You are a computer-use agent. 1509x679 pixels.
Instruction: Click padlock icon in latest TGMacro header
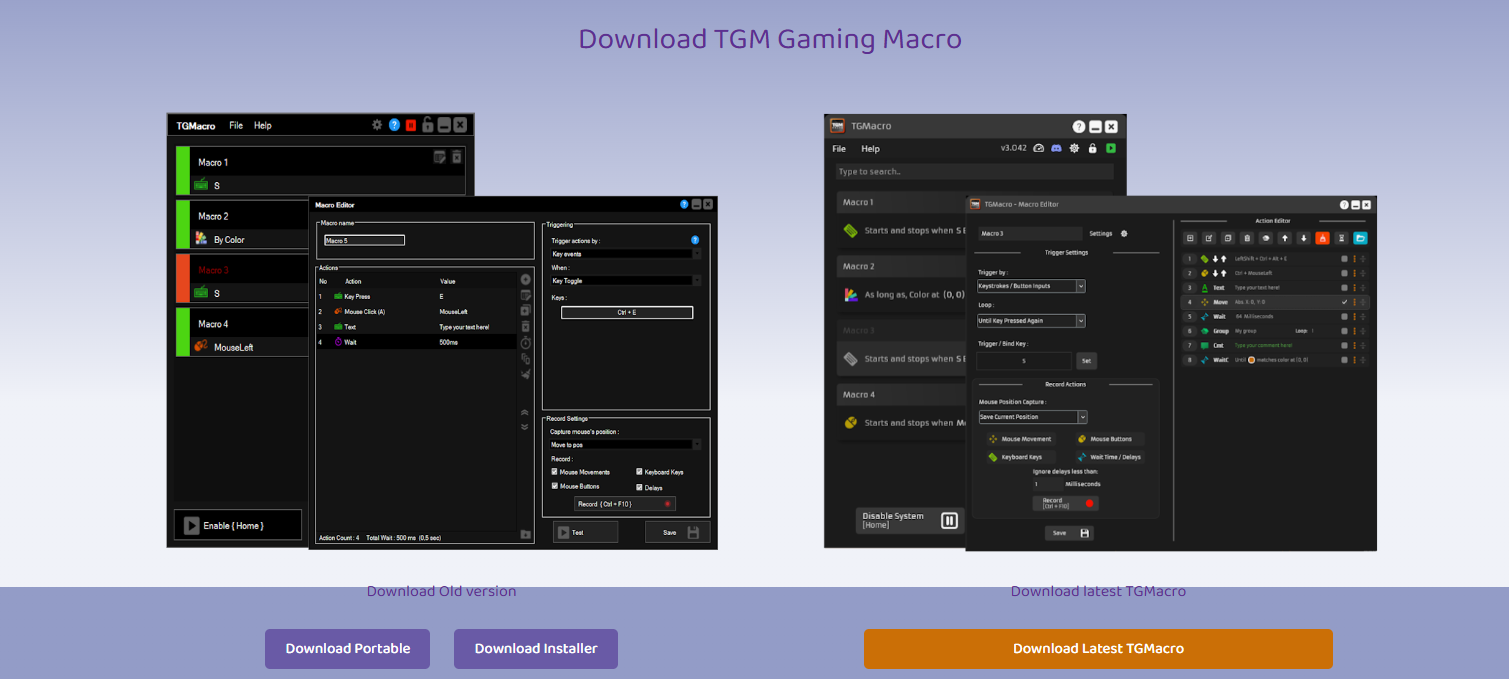coord(1092,148)
